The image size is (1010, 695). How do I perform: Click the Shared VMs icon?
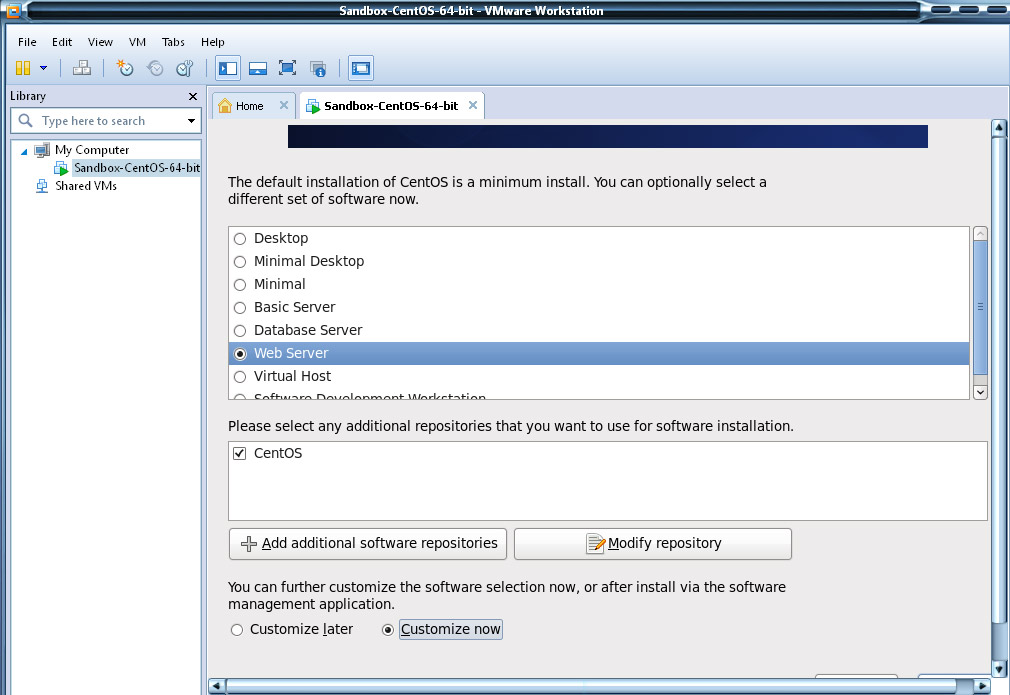point(42,186)
